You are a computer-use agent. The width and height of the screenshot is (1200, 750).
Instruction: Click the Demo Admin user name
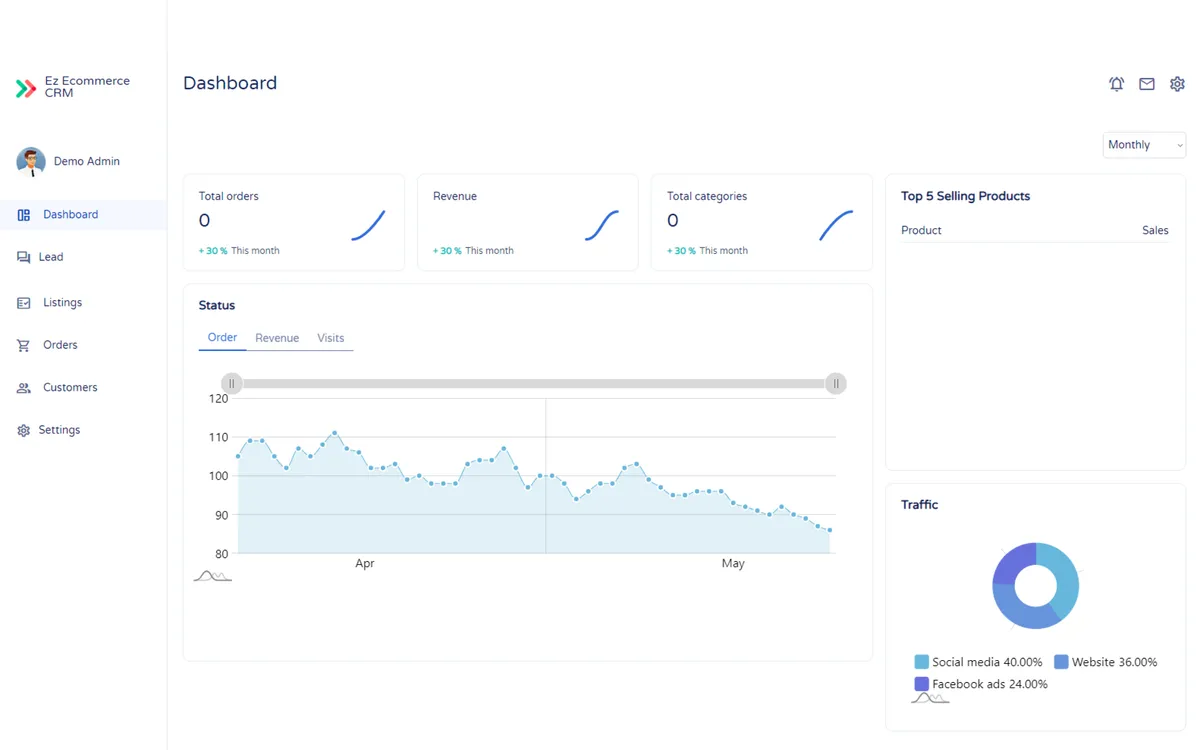87,161
